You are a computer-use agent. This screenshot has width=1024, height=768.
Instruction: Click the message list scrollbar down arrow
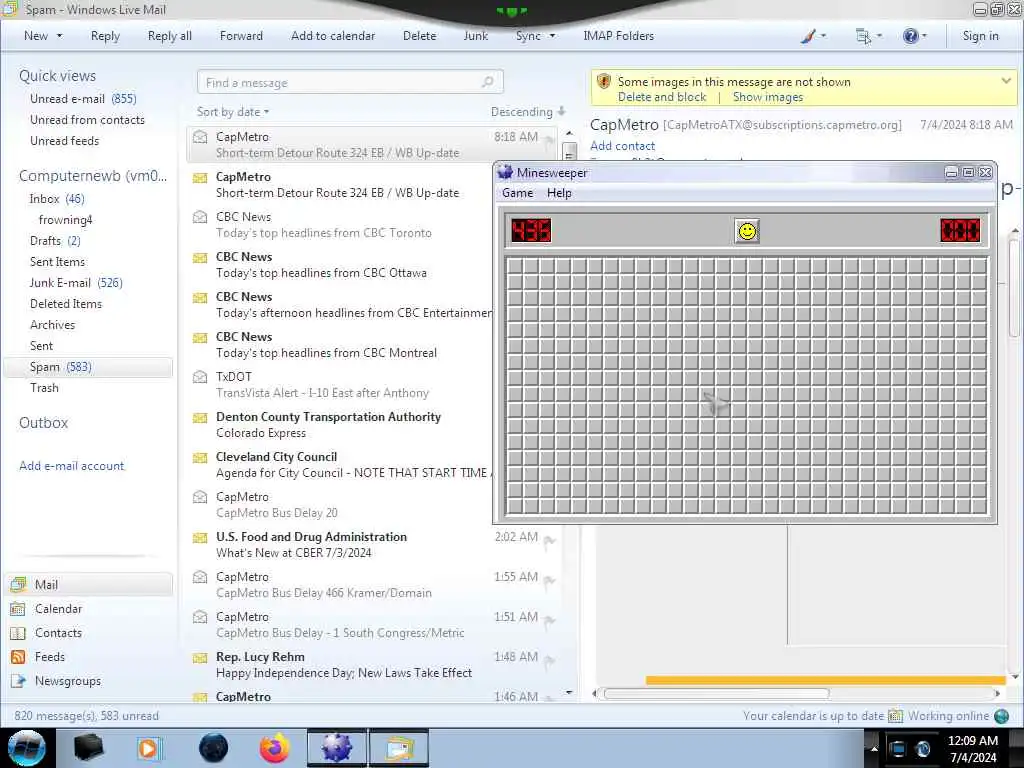(x=569, y=692)
